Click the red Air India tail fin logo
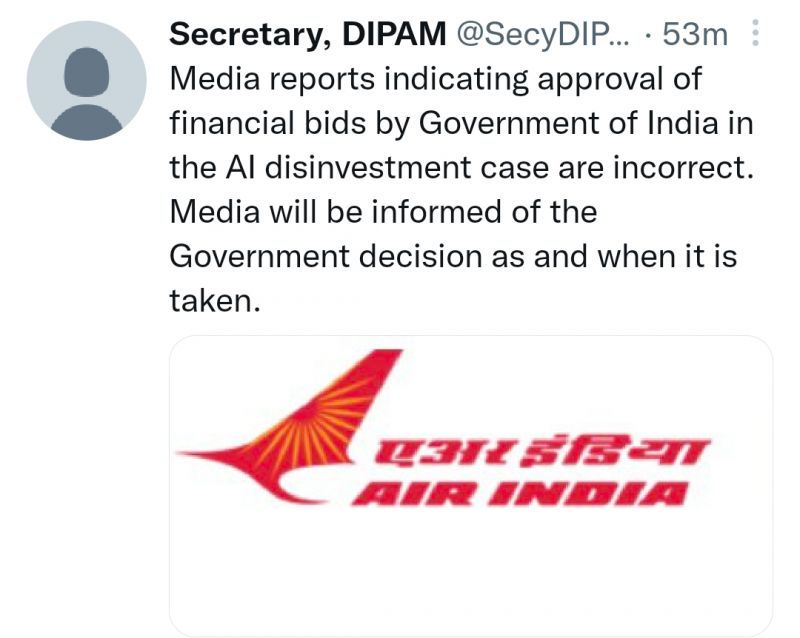This screenshot has width=800, height=638. point(291,426)
